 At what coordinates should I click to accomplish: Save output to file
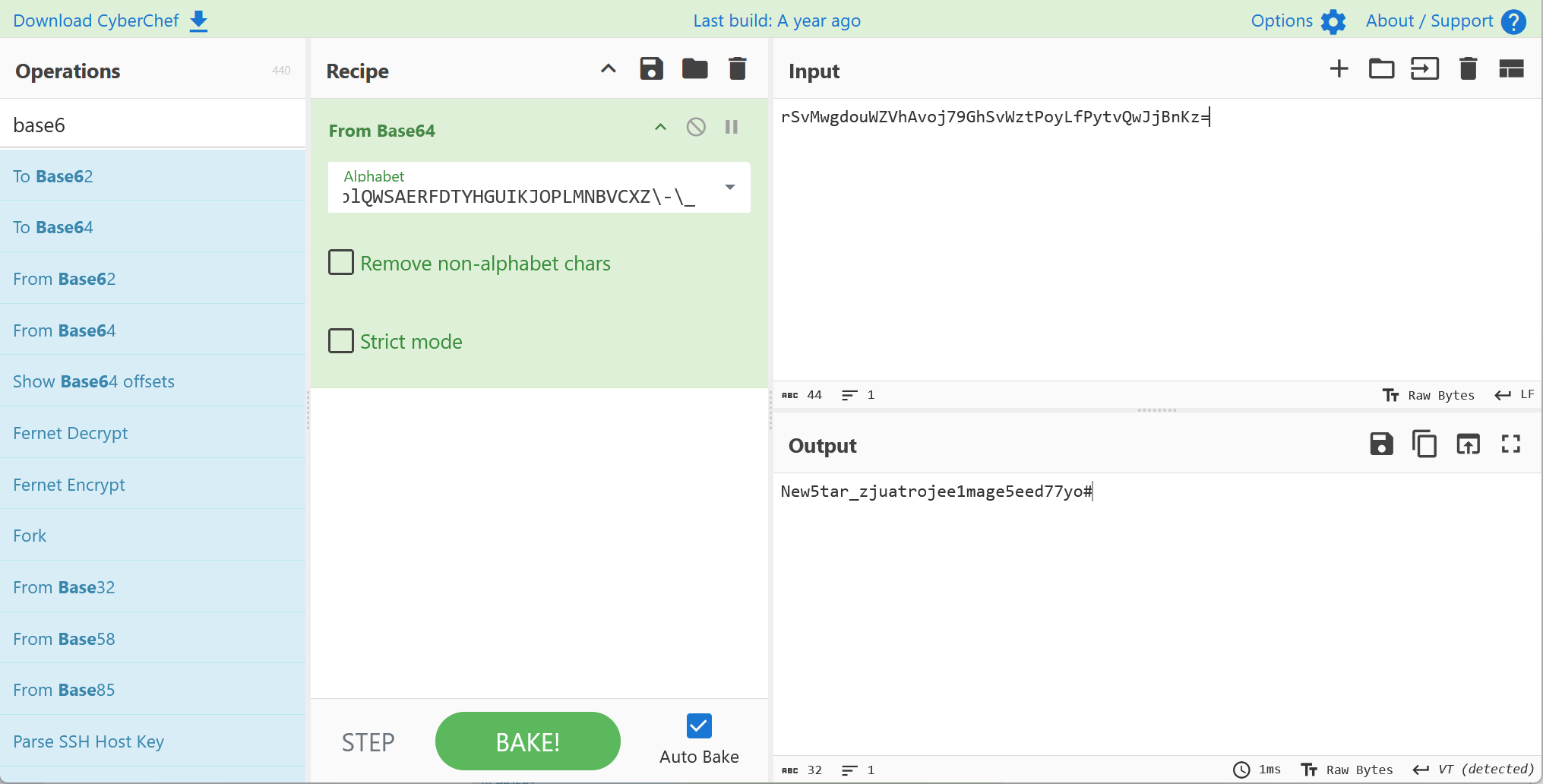1381,444
